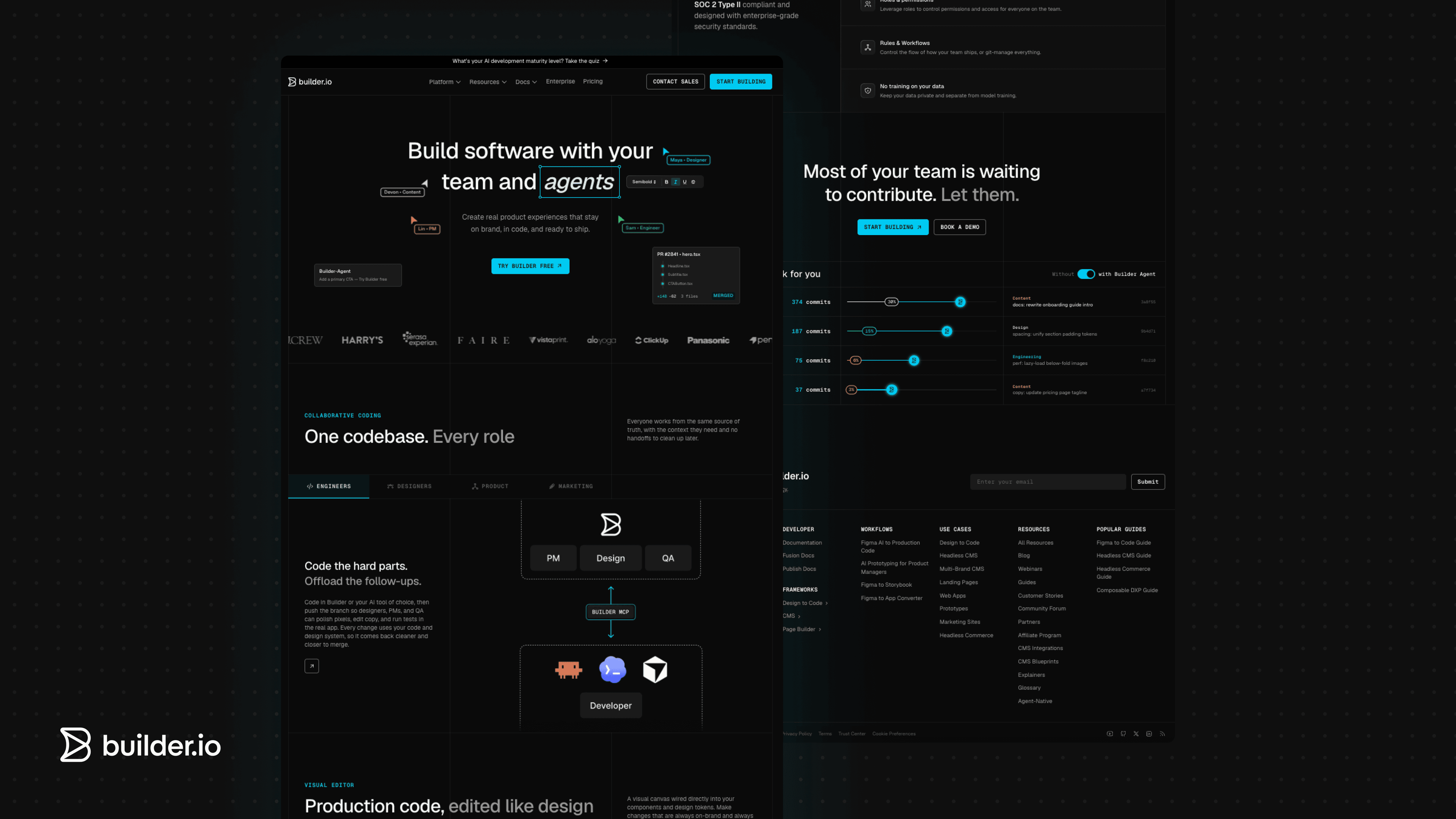The width and height of the screenshot is (1456, 819).
Task: Expand the CMS frameworks link
Action: click(791, 616)
